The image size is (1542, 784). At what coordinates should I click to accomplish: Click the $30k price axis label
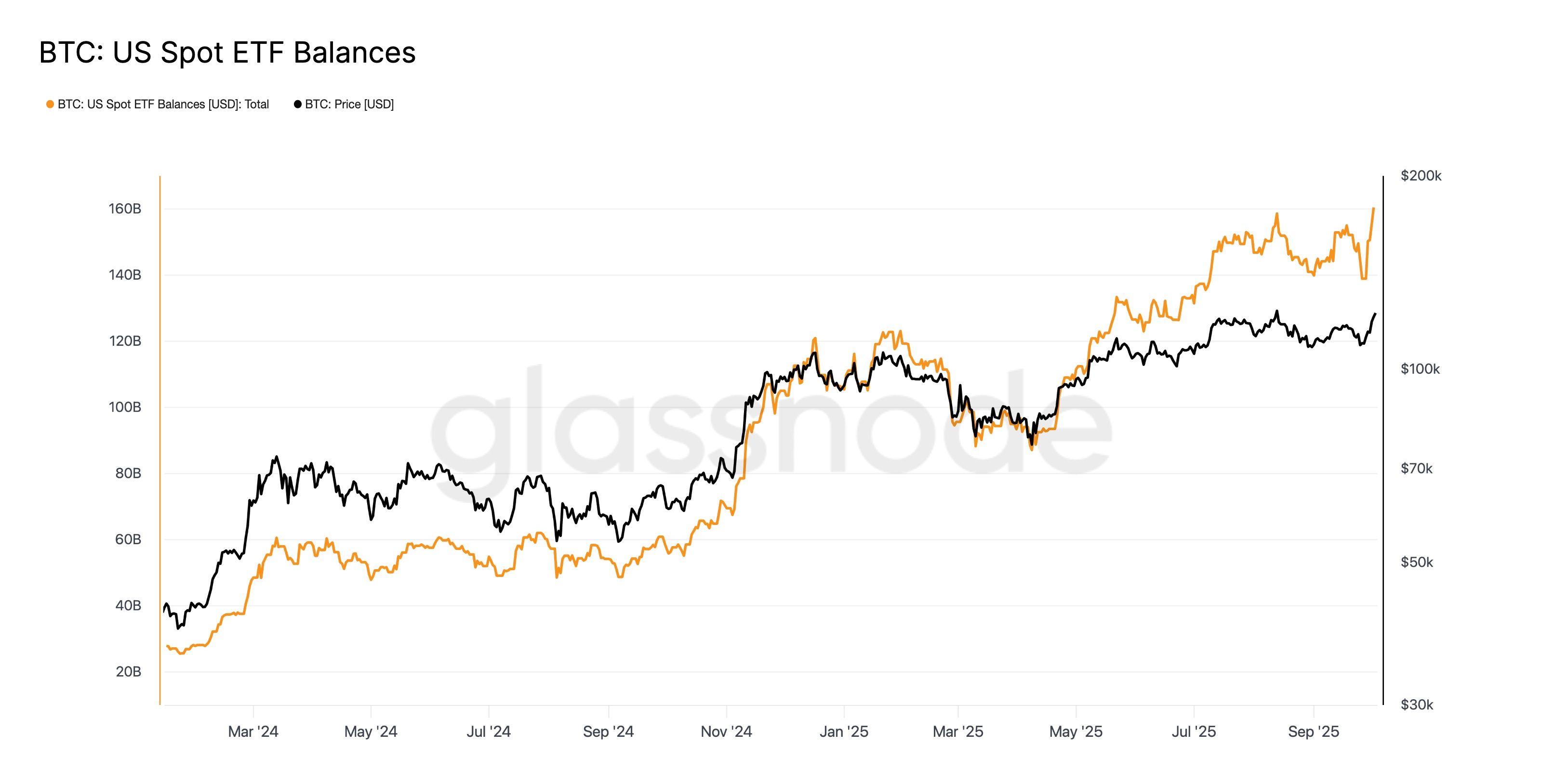pos(1416,705)
